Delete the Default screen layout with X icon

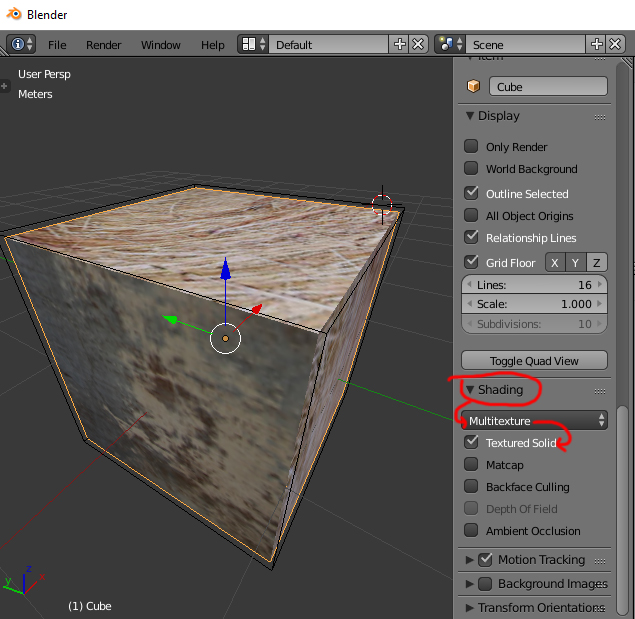418,44
